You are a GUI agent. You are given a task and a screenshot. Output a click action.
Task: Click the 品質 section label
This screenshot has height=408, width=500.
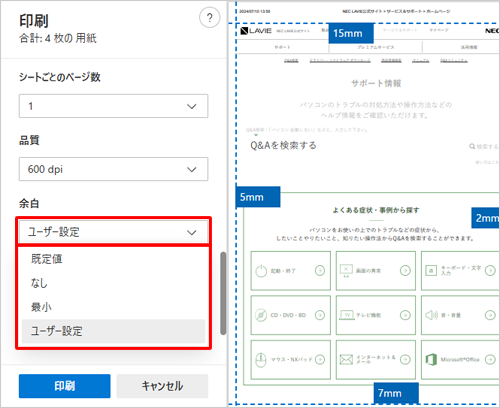point(29,140)
